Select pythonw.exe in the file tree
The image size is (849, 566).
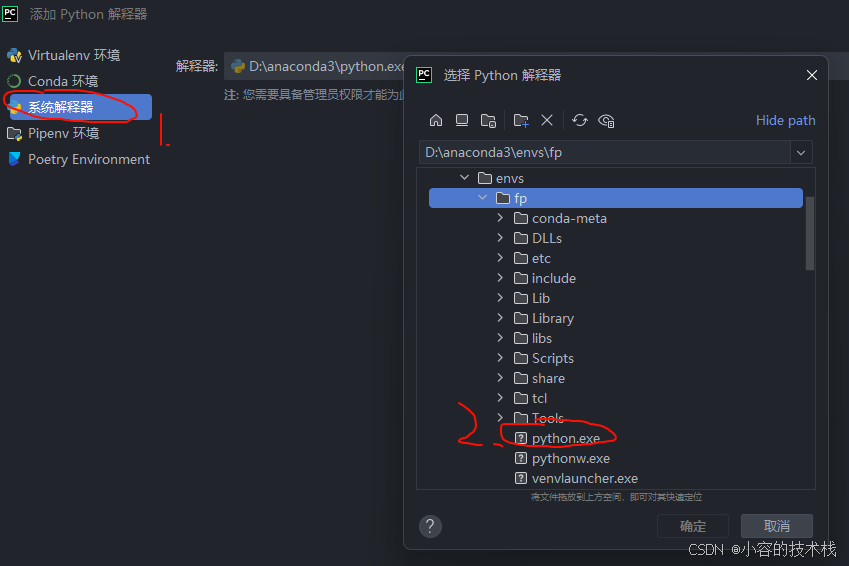(571, 458)
